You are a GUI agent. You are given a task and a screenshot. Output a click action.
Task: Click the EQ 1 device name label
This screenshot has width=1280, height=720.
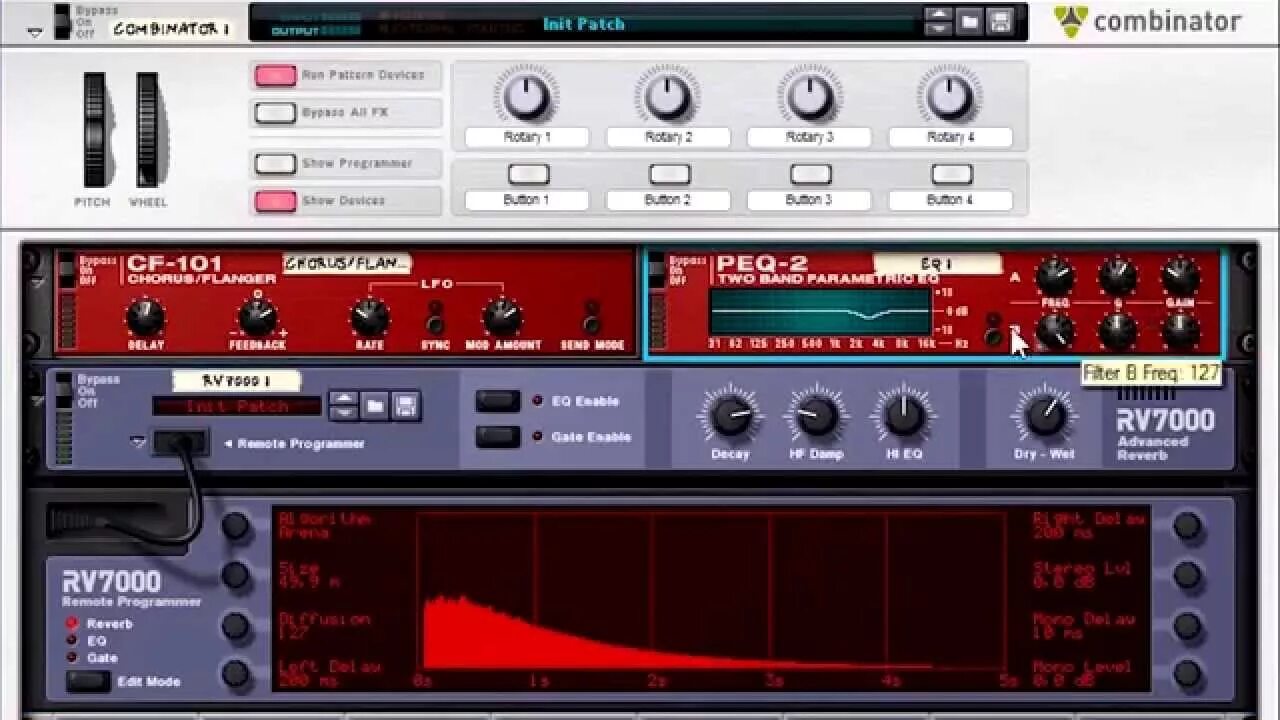(937, 265)
